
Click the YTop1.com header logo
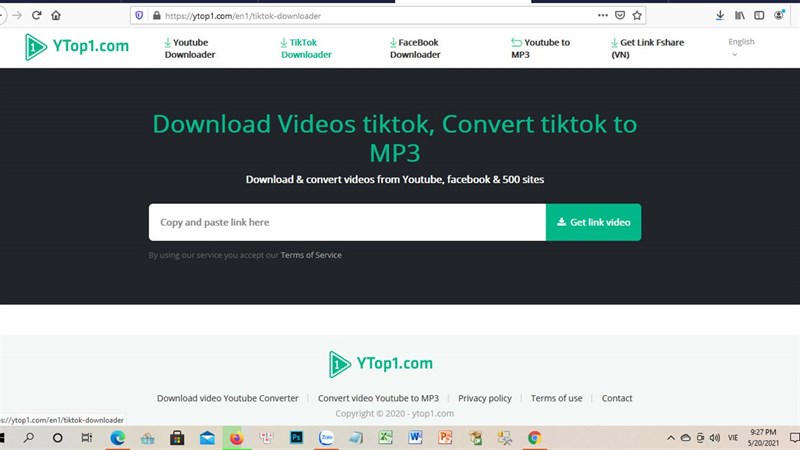click(77, 46)
